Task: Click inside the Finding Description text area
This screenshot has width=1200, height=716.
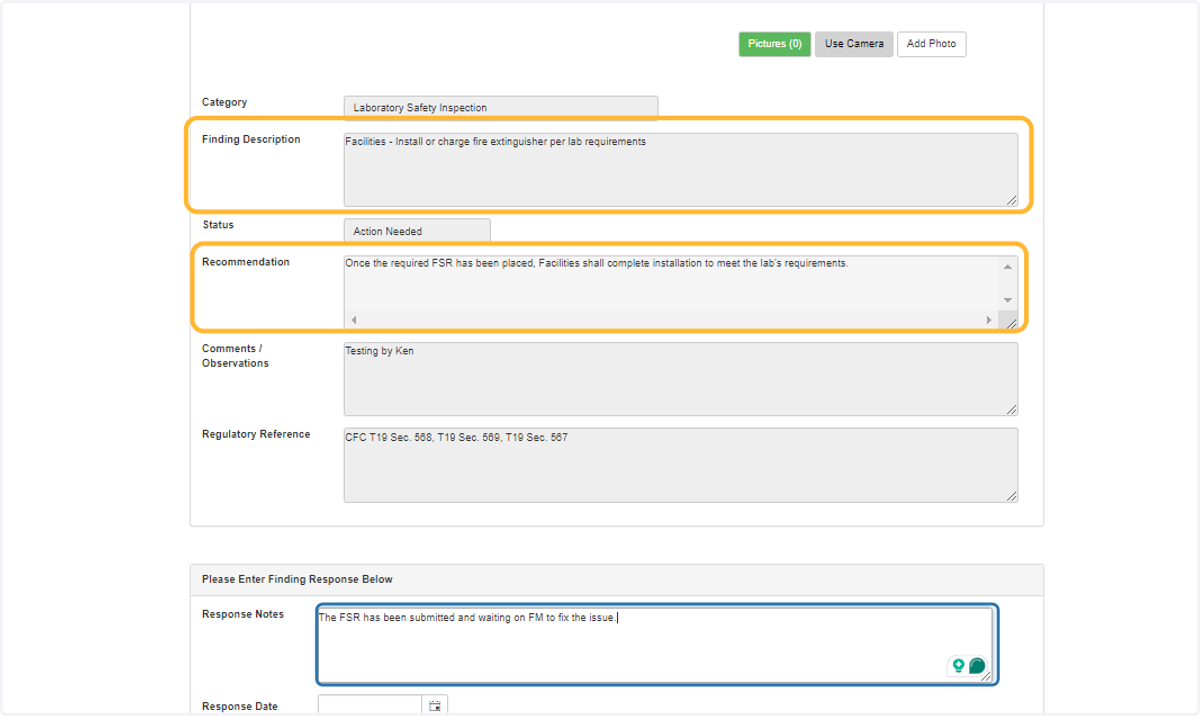Action: 681,170
